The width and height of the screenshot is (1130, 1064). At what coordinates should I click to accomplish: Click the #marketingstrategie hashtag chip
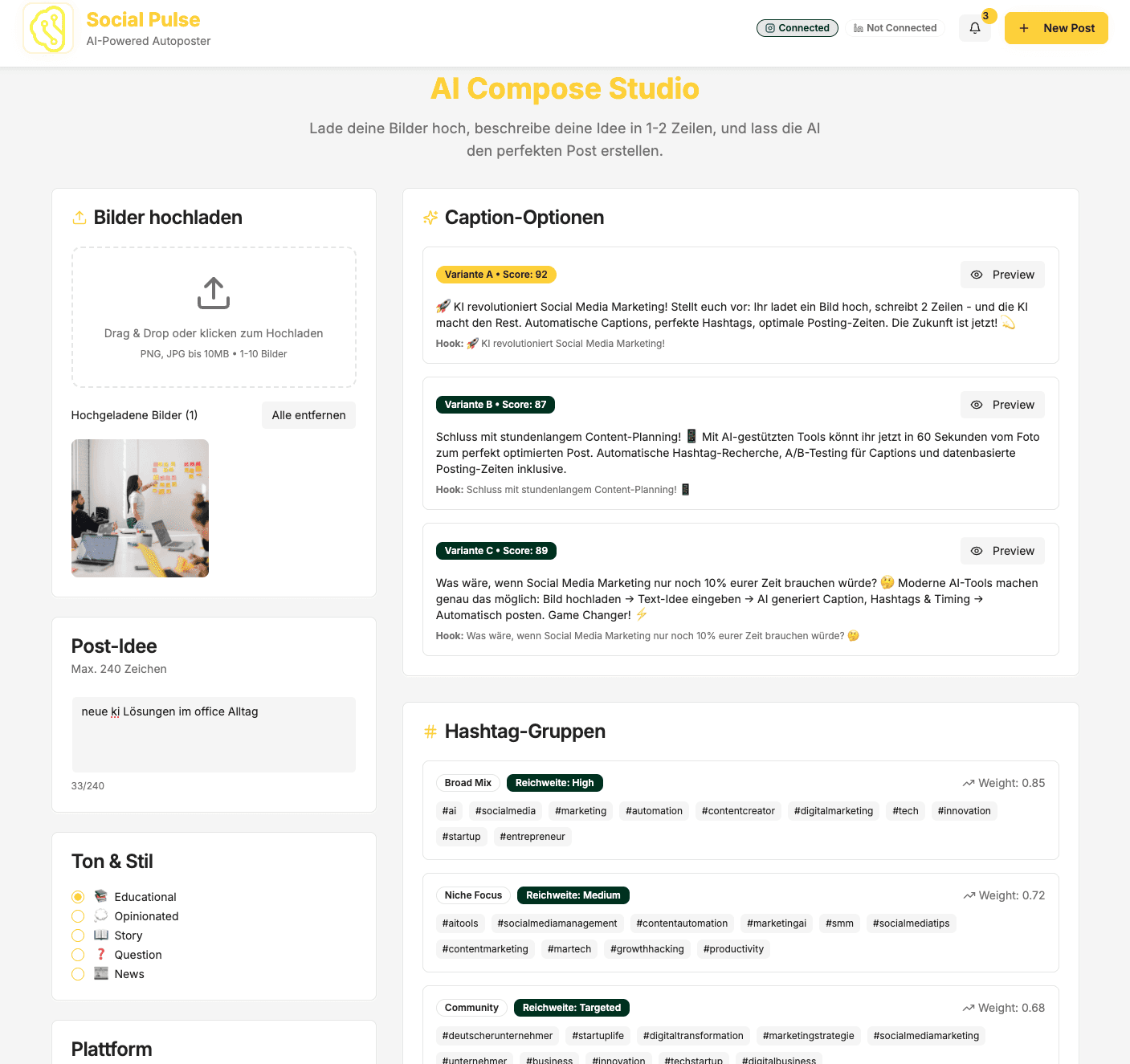point(809,1036)
